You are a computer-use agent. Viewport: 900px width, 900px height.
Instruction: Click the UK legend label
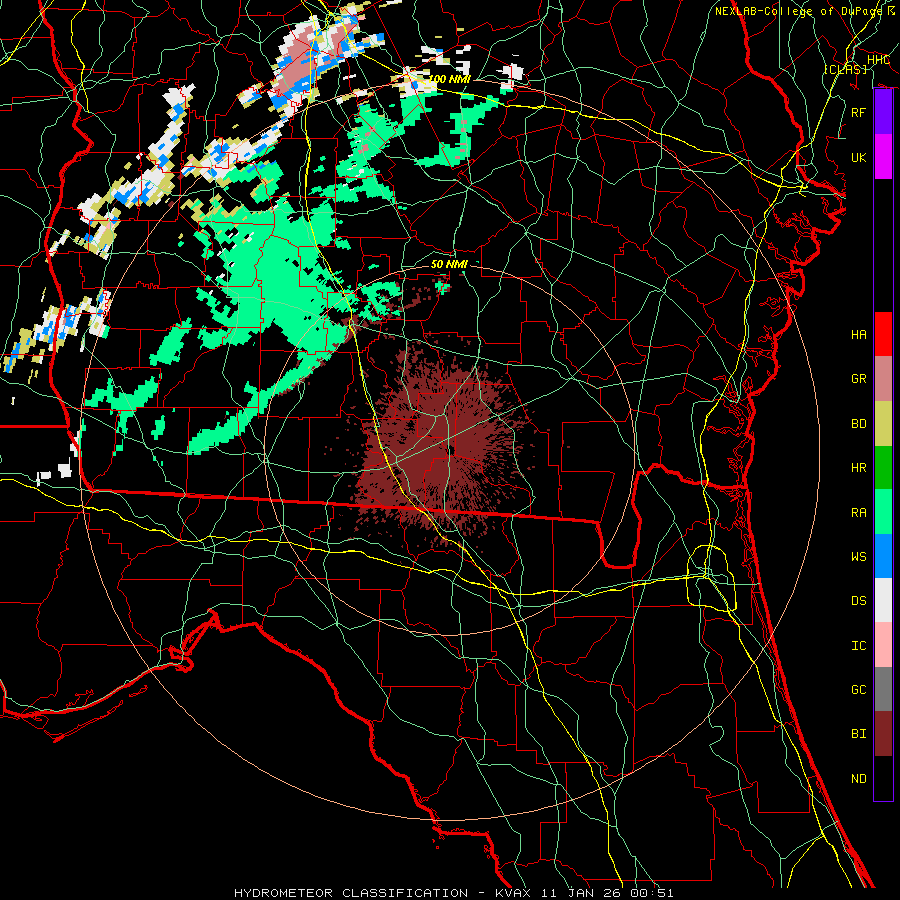point(858,157)
